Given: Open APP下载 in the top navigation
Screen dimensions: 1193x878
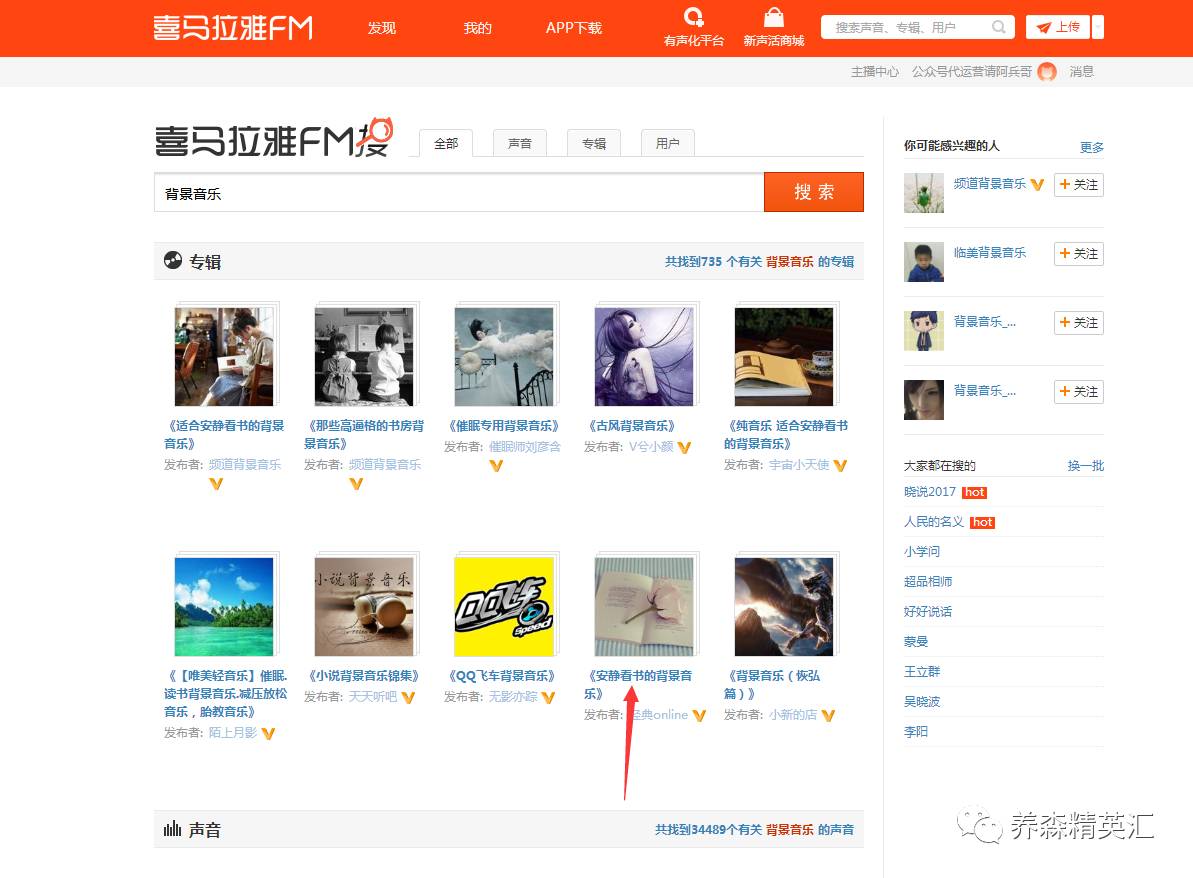Looking at the screenshot, I should click(x=574, y=28).
